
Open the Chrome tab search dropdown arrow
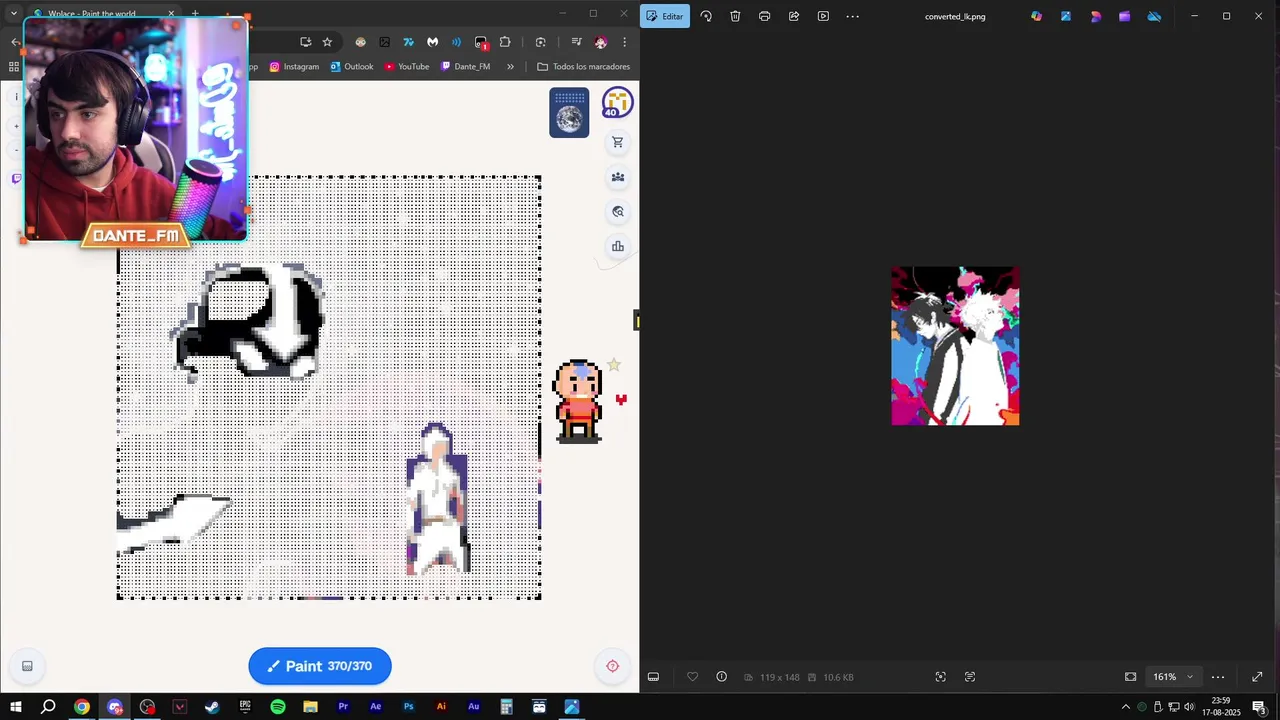click(13, 14)
